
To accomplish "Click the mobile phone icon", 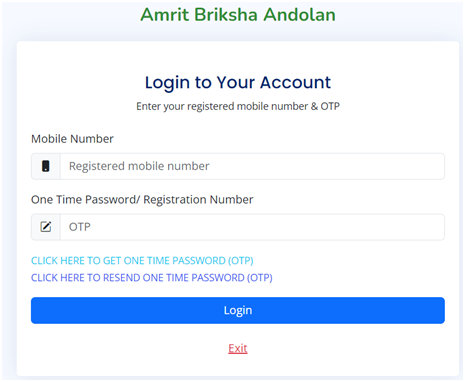I will [46, 166].
